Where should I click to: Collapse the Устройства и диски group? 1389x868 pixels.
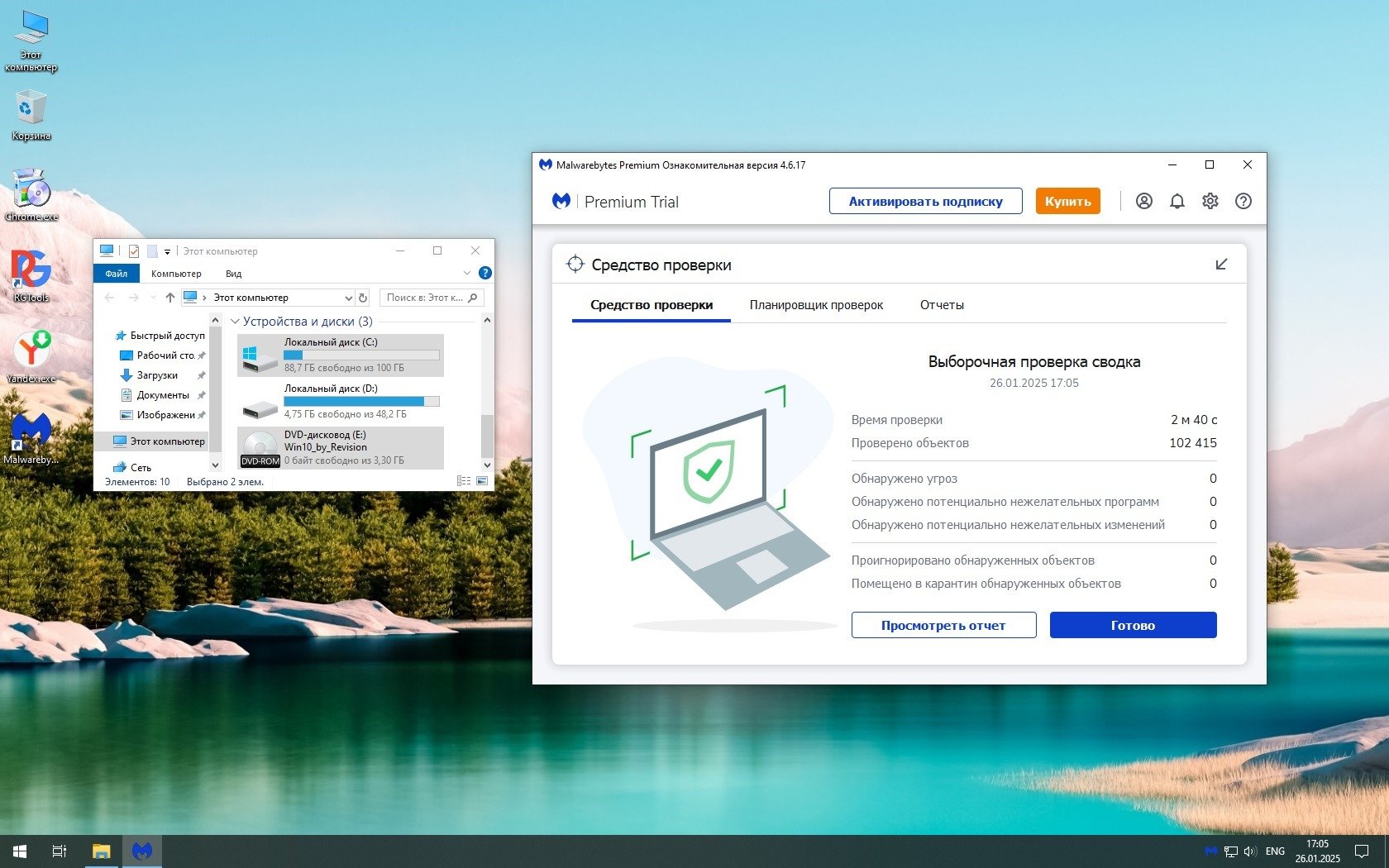click(235, 322)
